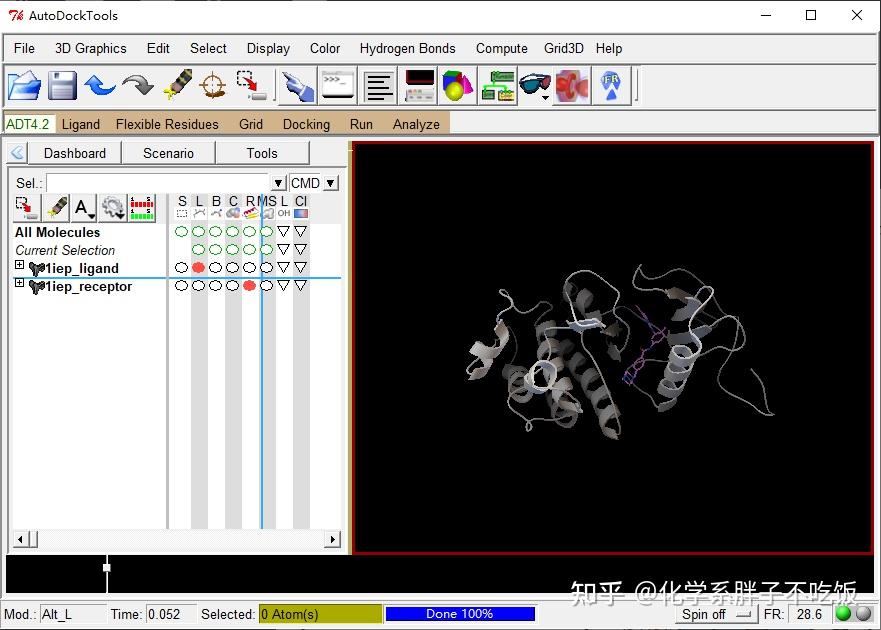Click the crosshair target icon in toolbar
Screen dimensions: 881x630
click(x=213, y=86)
